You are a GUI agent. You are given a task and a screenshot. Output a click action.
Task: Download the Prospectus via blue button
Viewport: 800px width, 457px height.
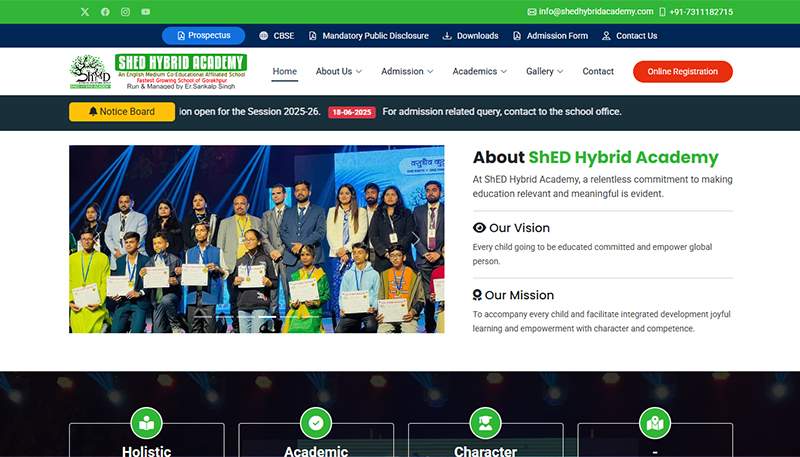point(203,35)
